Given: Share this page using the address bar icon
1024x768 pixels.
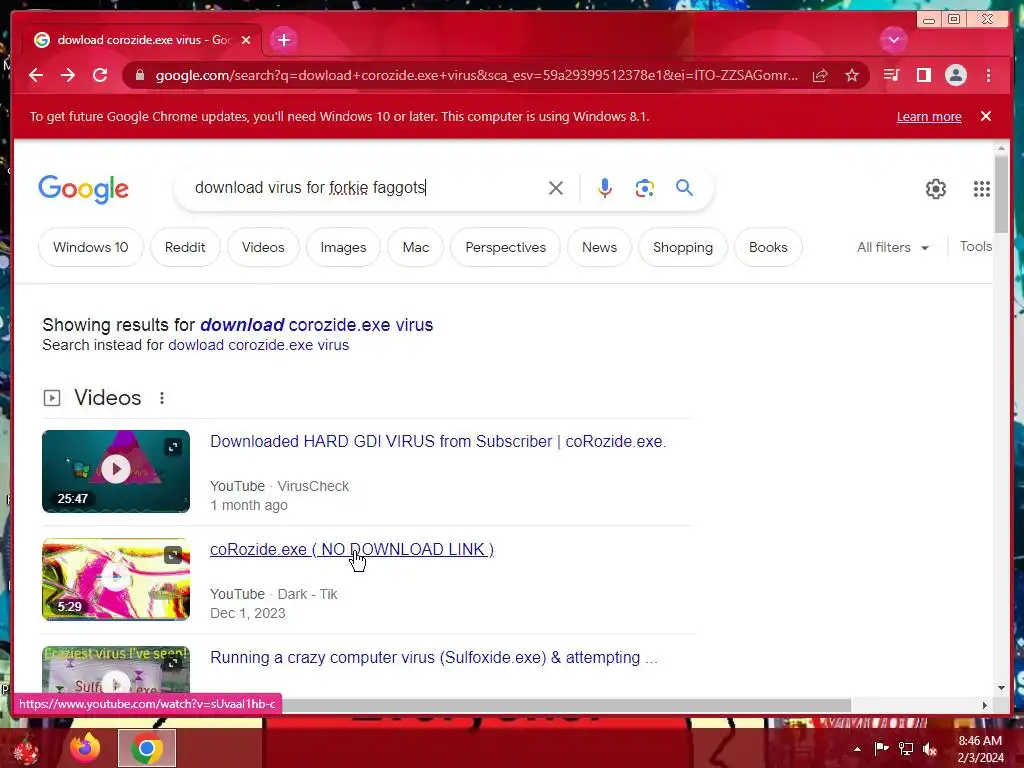Looking at the screenshot, I should [820, 76].
